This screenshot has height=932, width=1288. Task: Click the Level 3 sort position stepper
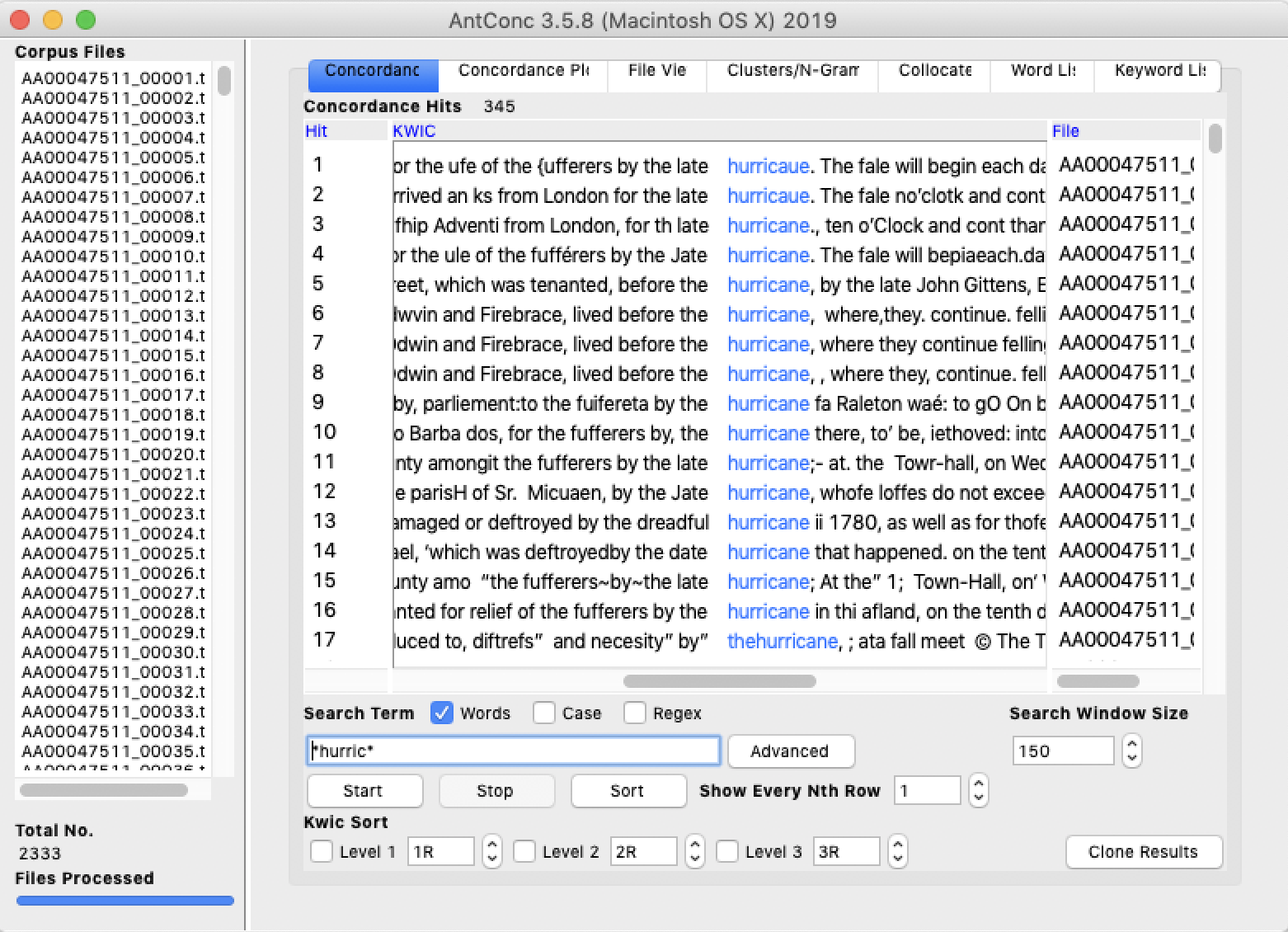898,851
